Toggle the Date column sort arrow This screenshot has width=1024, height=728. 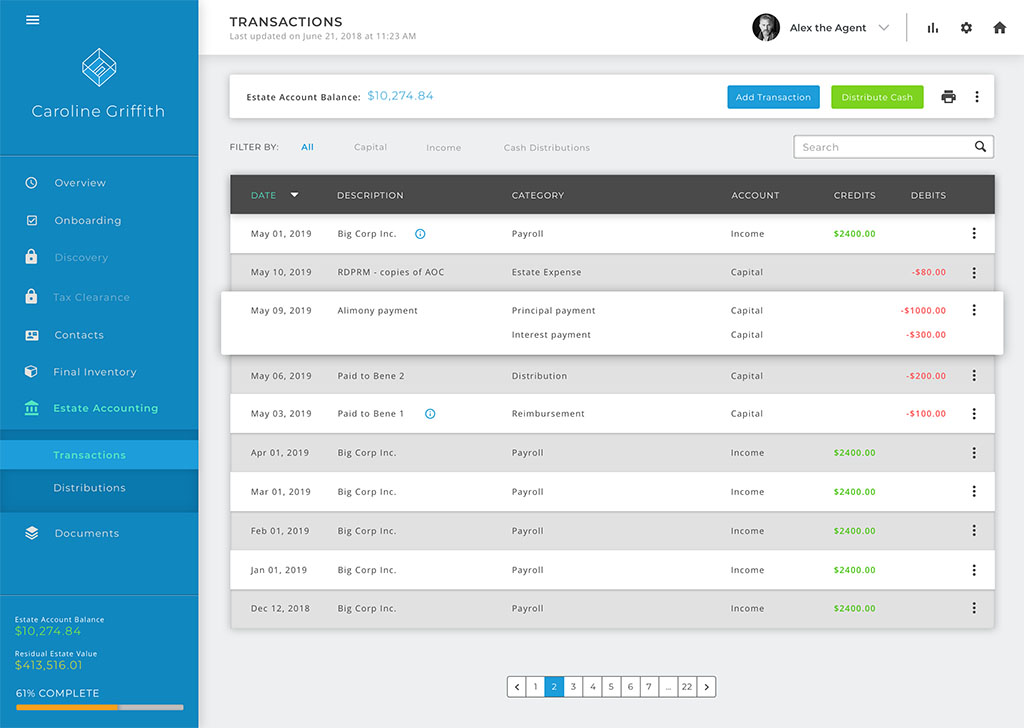294,195
